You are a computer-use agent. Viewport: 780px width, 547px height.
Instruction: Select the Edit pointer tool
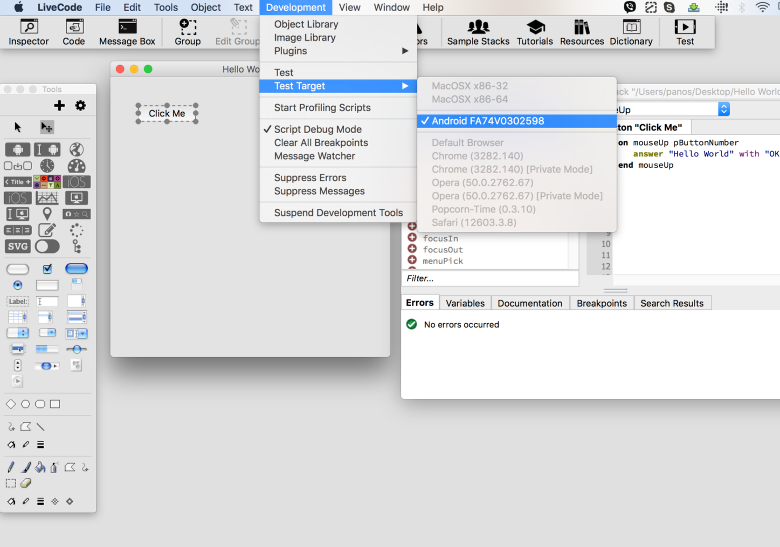[x=47, y=127]
